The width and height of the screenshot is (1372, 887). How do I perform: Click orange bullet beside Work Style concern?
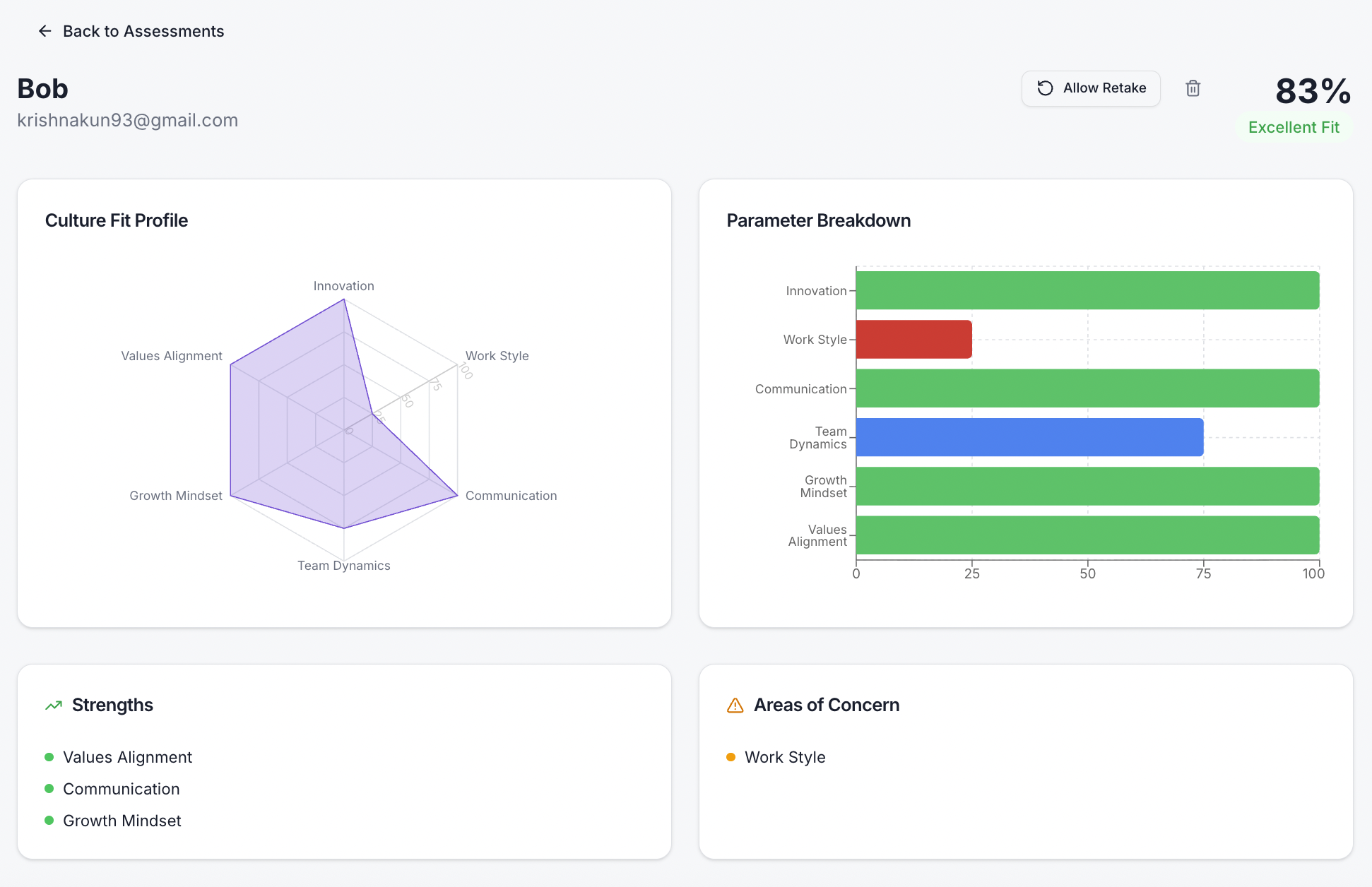click(x=731, y=757)
